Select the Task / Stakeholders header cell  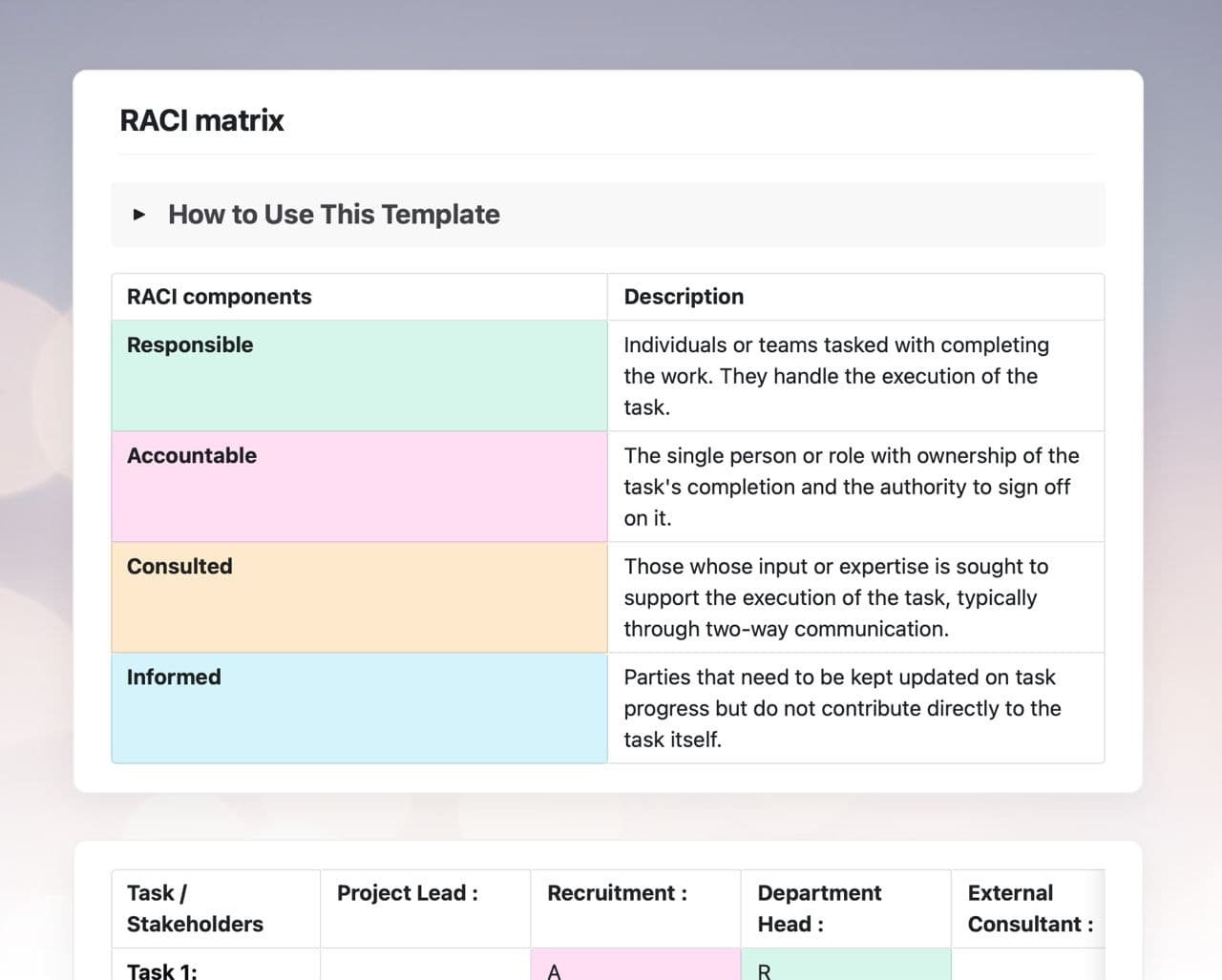pos(215,908)
